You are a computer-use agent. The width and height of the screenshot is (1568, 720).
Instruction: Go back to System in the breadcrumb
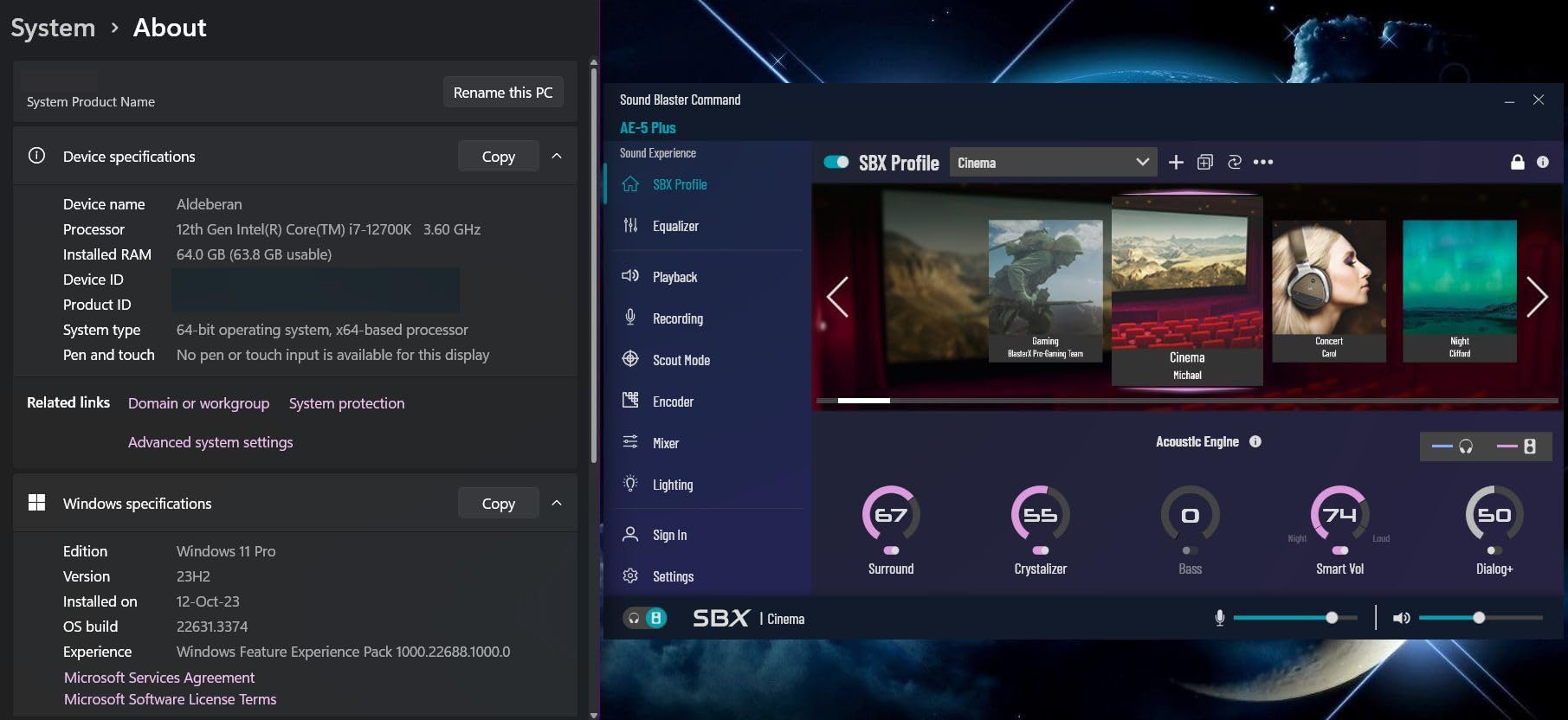(53, 28)
